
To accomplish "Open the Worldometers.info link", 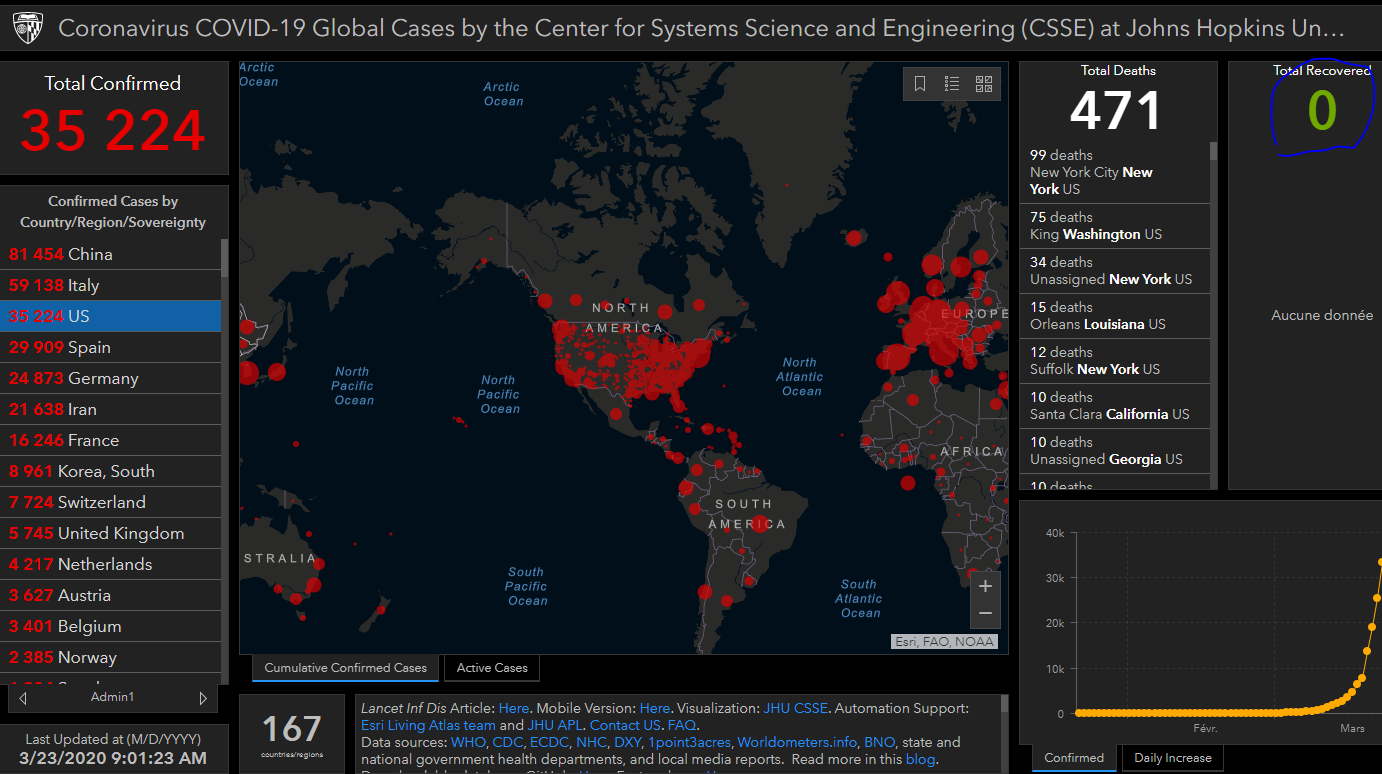I will 797,742.
